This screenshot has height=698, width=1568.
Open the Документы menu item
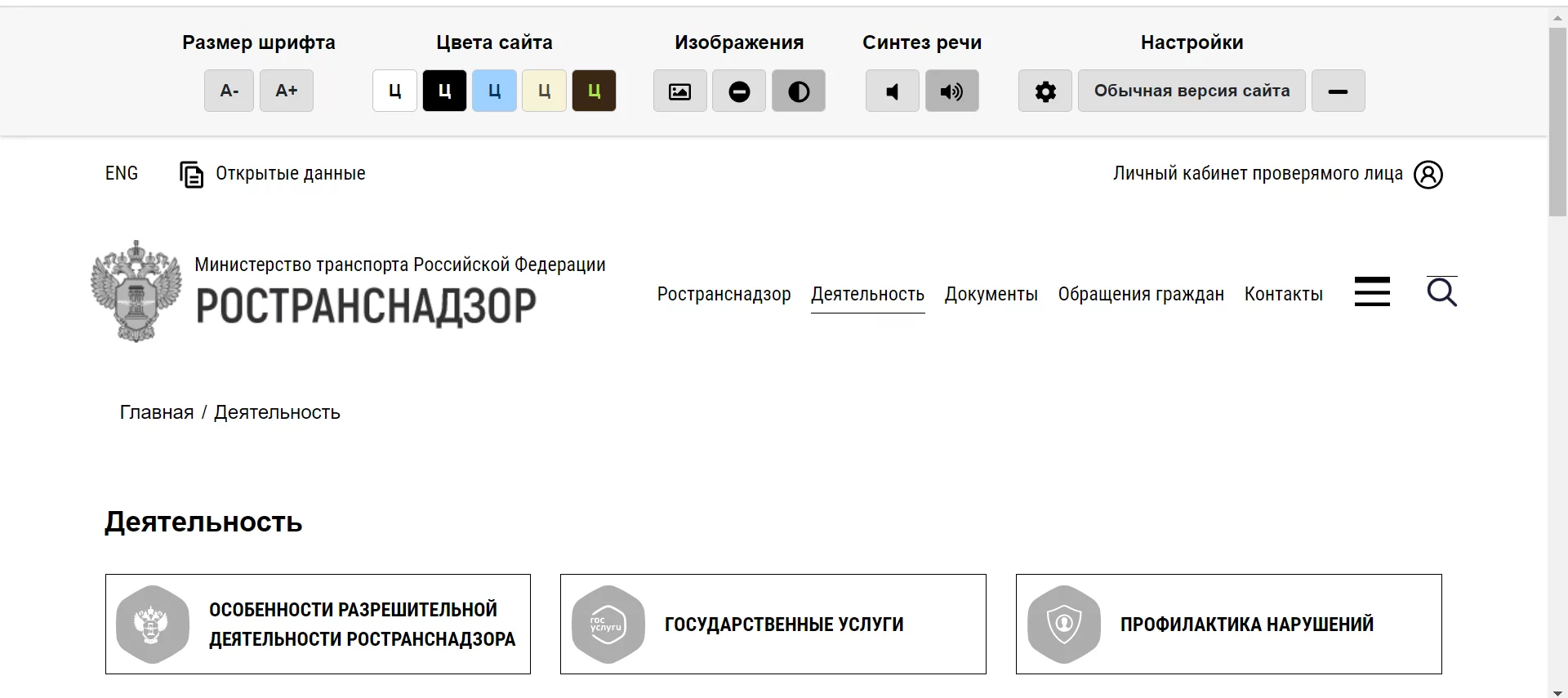point(991,294)
